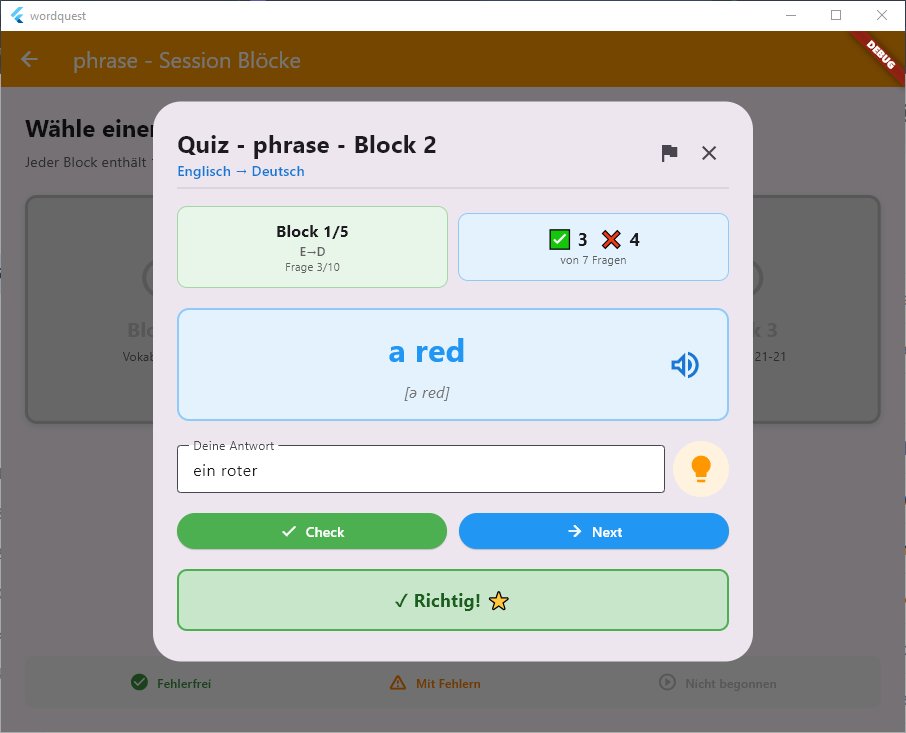Image resolution: width=906 pixels, height=733 pixels.
Task: Click the word 'a red' in question card
Action: [426, 351]
